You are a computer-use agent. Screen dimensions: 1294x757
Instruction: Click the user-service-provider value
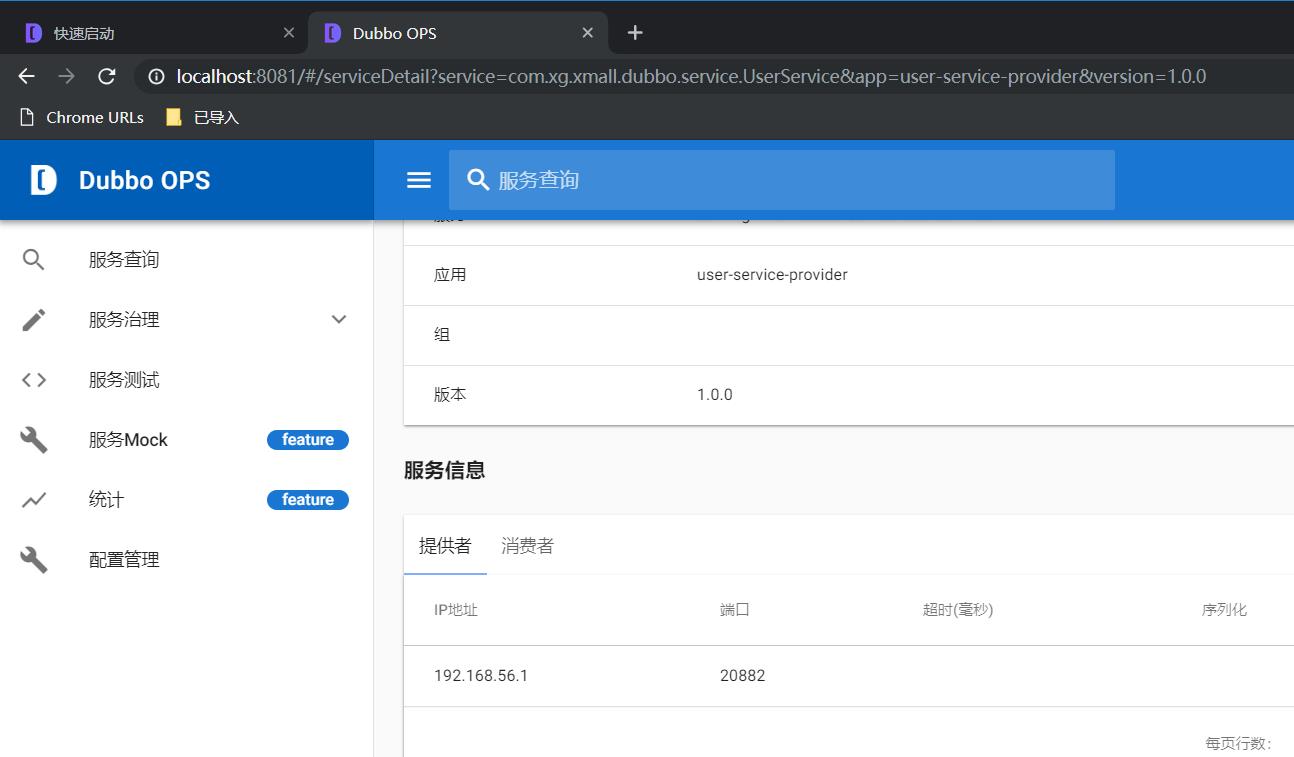pyautogui.click(x=772, y=275)
